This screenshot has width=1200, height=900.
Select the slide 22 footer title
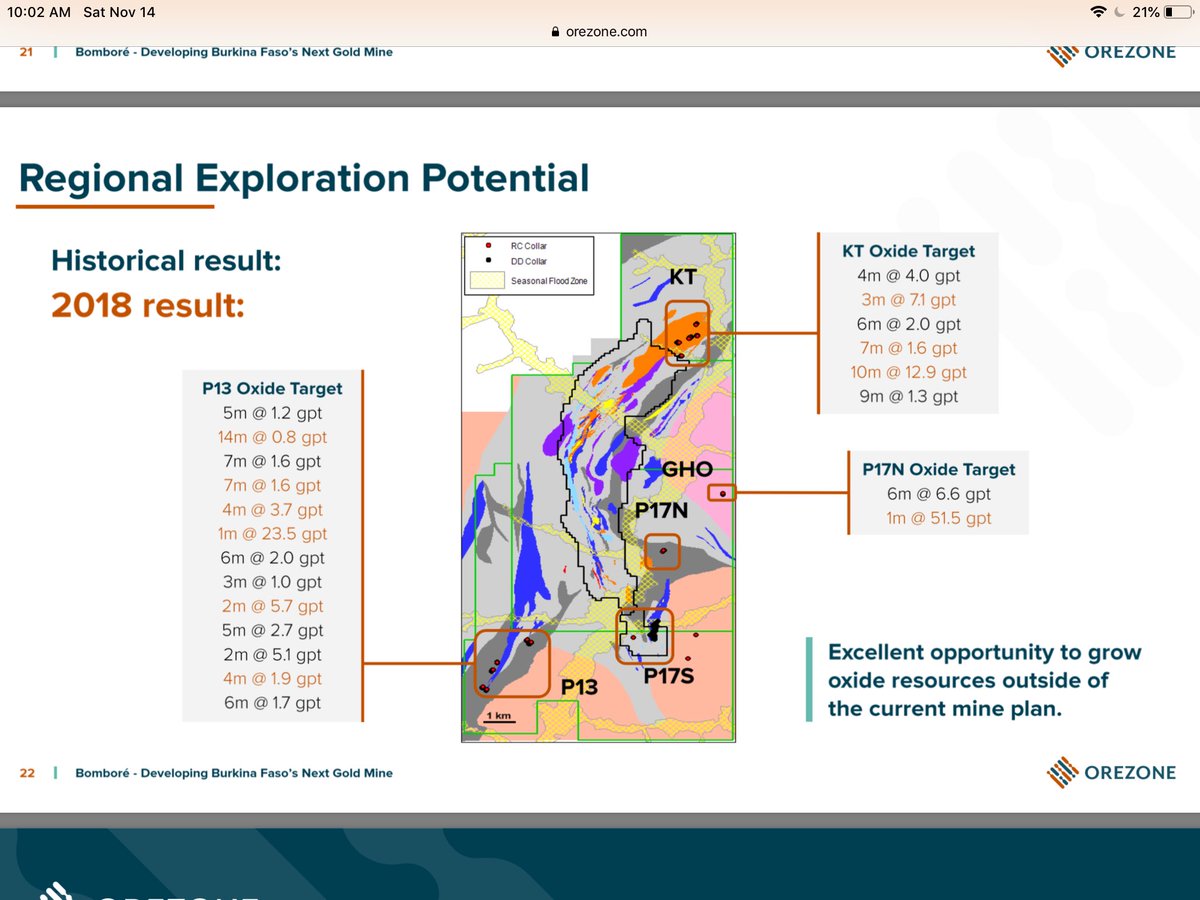235,773
